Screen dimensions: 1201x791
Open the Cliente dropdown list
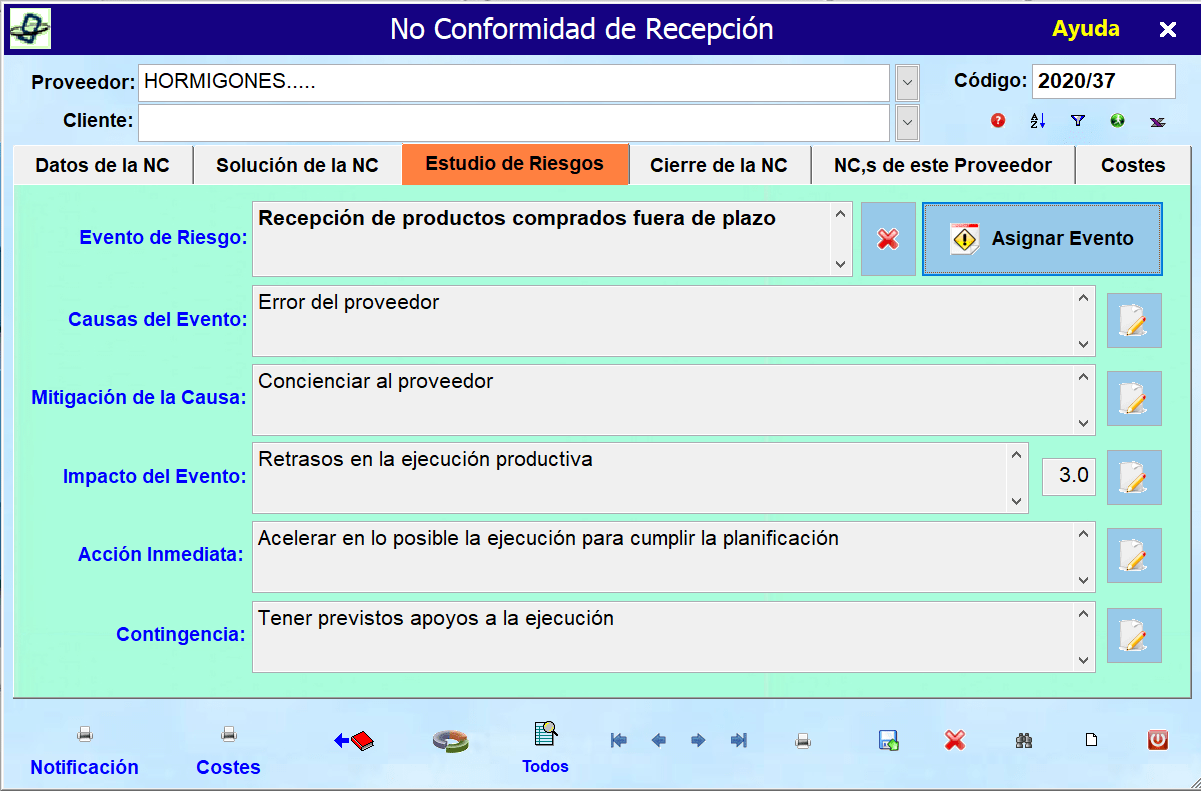tap(907, 123)
